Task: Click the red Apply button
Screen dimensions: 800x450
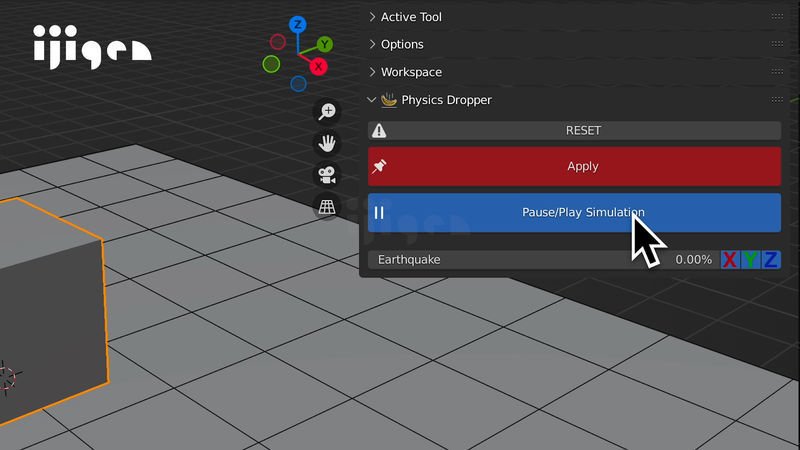Action: [574, 166]
